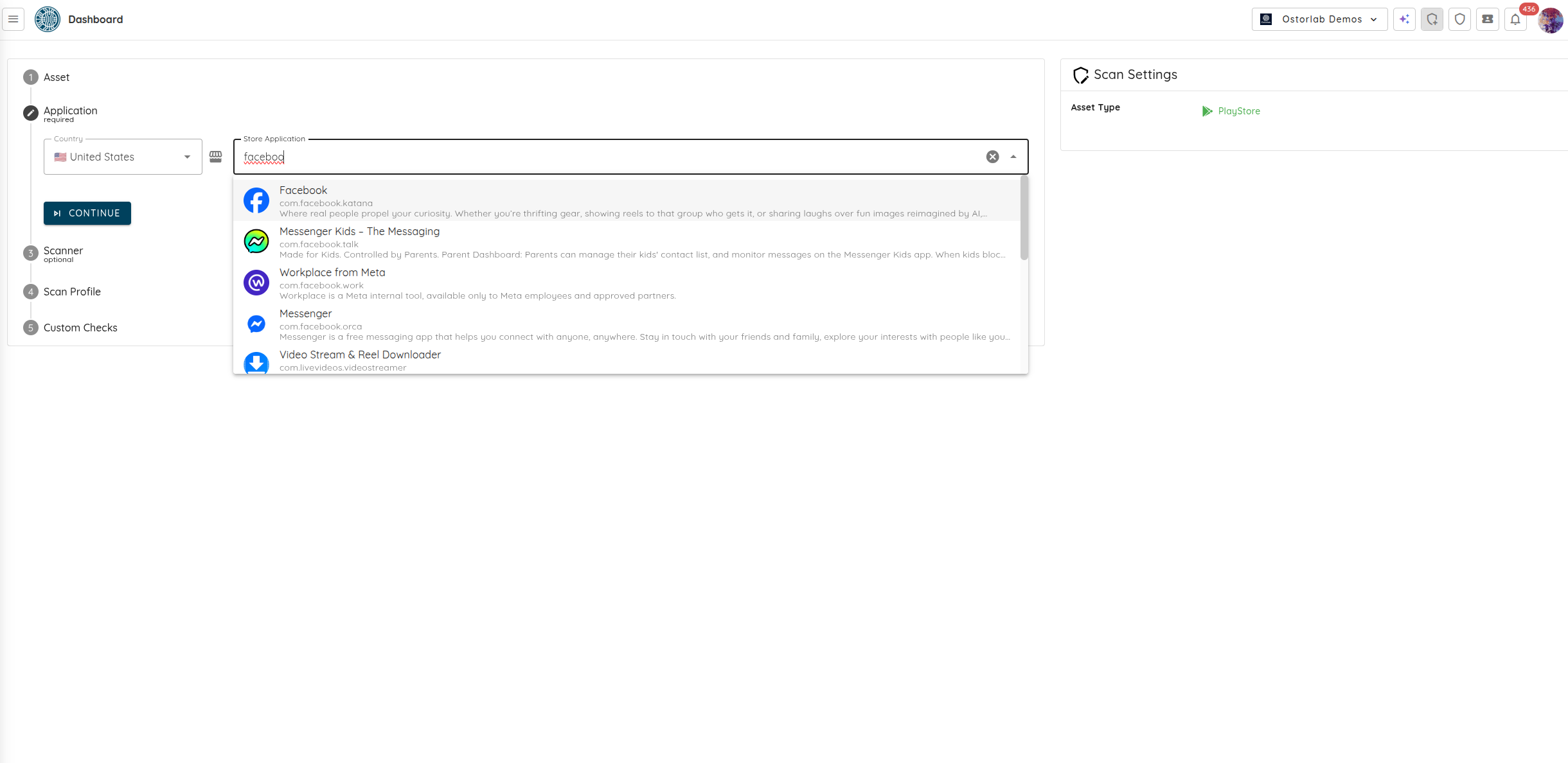Click the CONTINUE button

[87, 213]
